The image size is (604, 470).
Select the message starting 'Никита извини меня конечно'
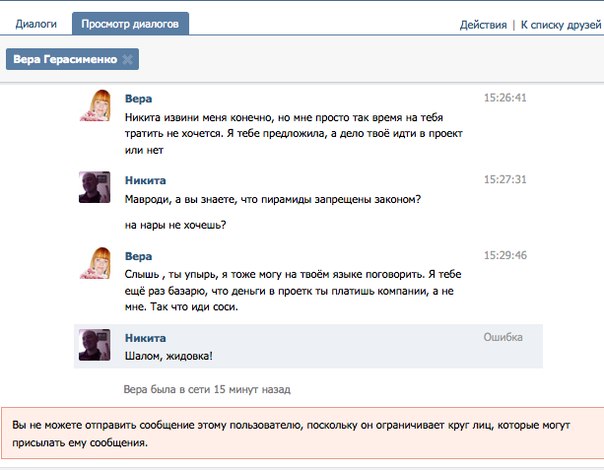tap(294, 134)
